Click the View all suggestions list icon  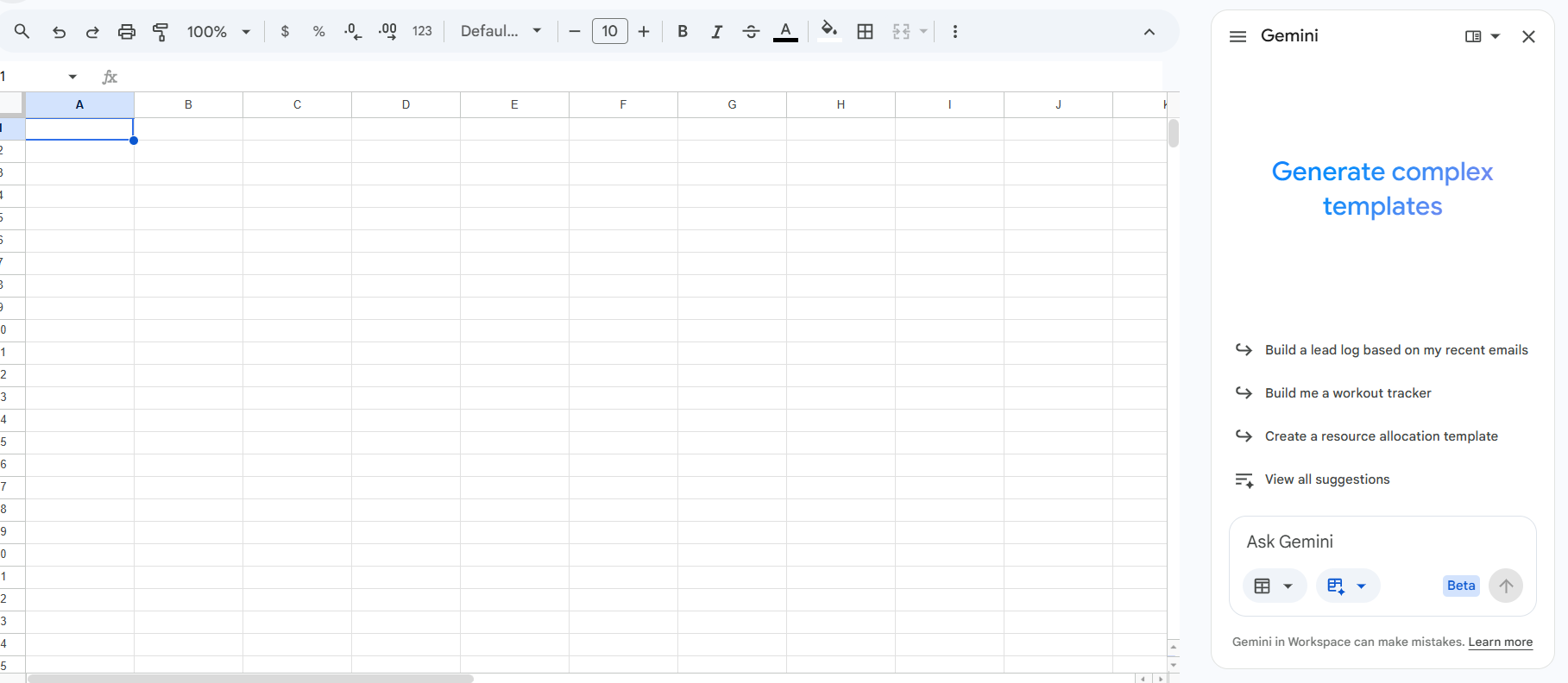click(x=1244, y=480)
